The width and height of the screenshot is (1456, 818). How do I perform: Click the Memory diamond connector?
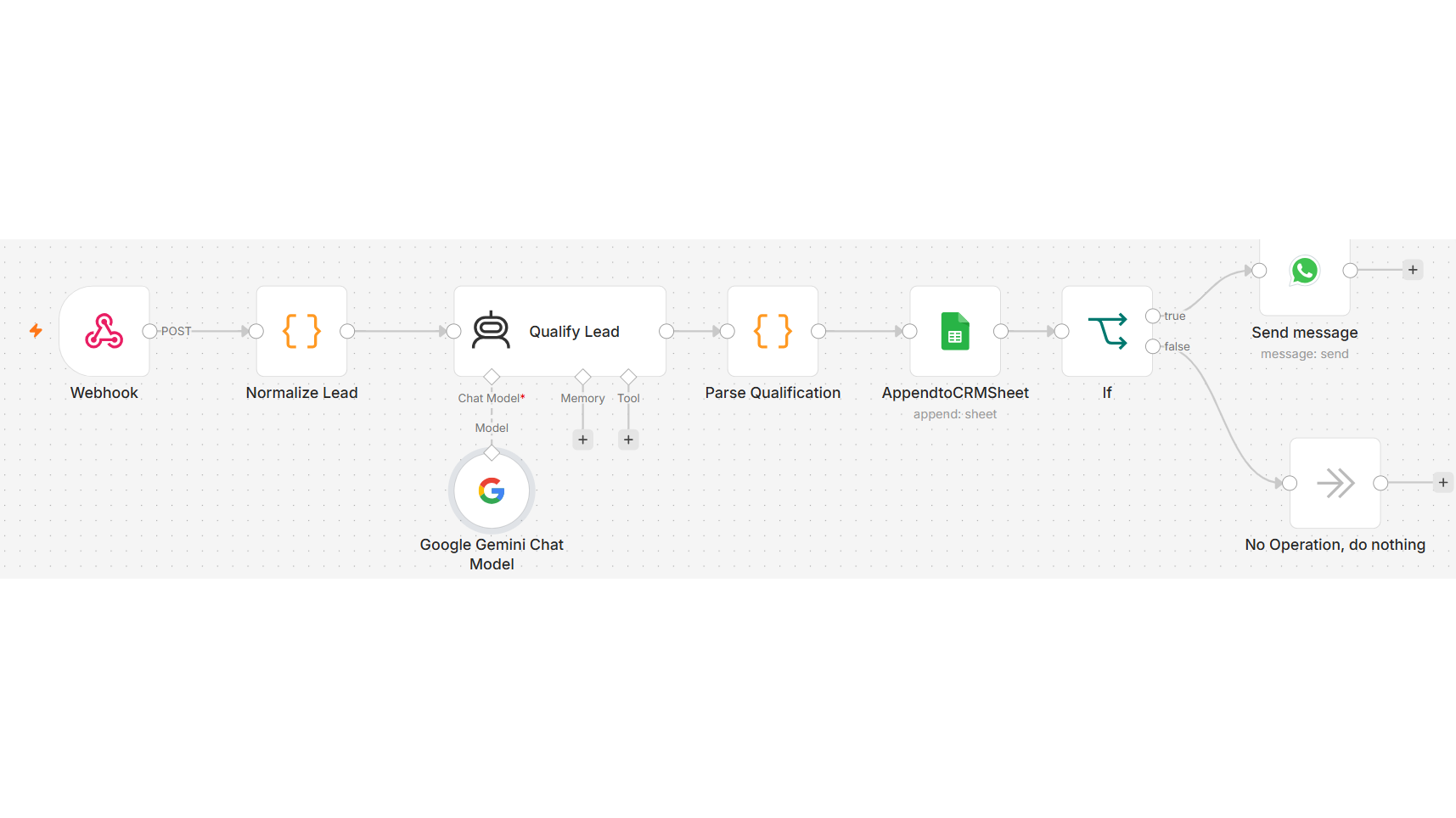(582, 376)
